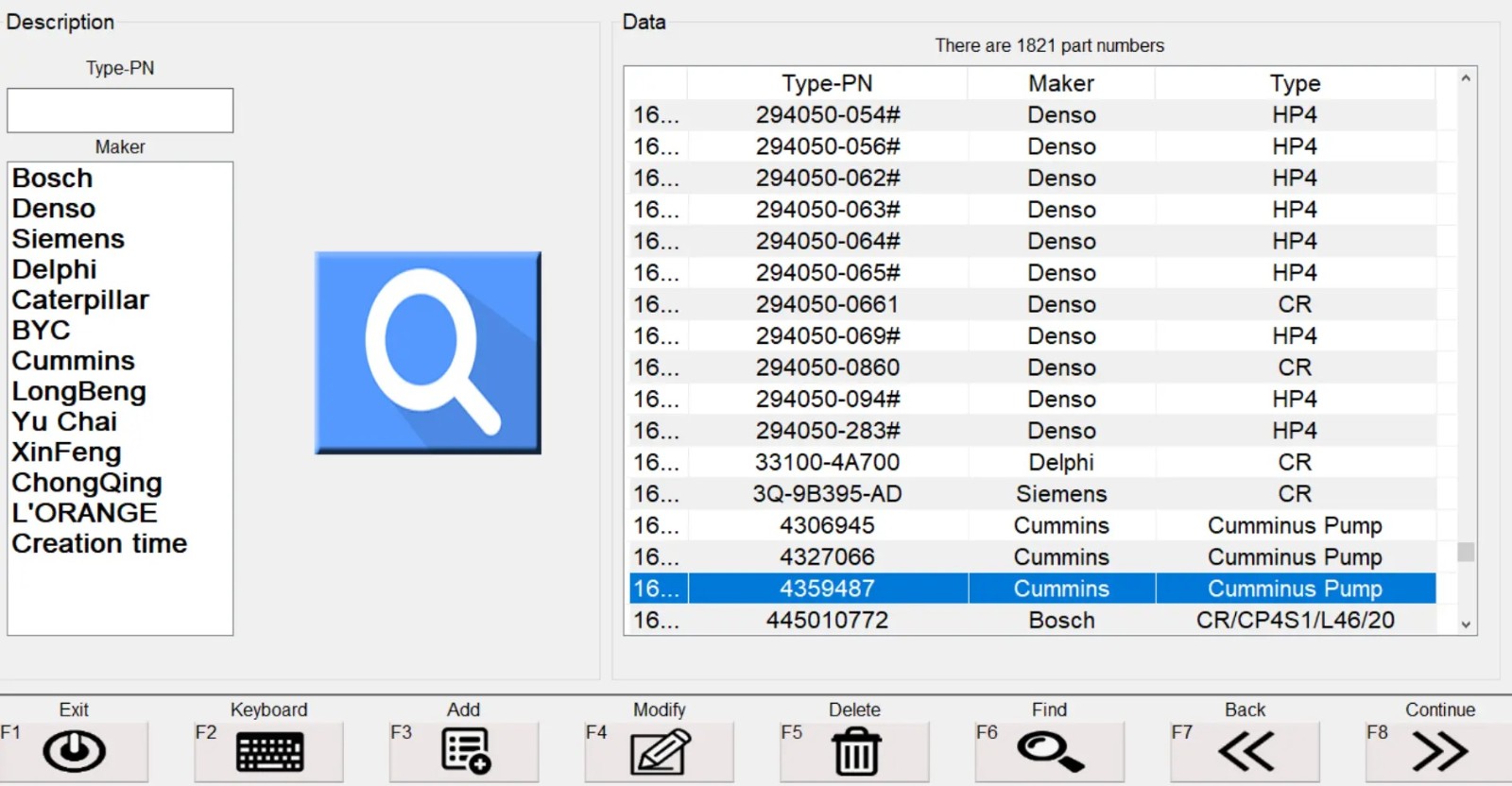Click the Modify pencil icon
1512x786 pixels.
click(x=660, y=753)
